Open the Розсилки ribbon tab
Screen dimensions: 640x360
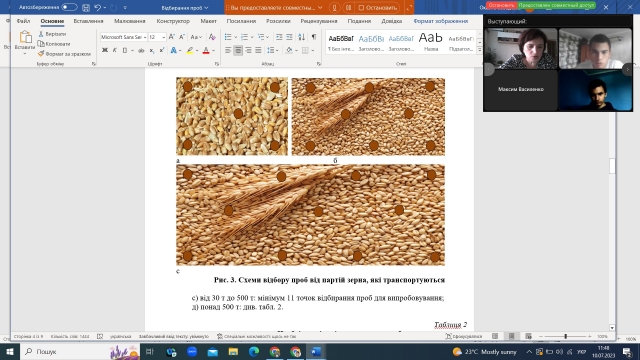(278, 21)
